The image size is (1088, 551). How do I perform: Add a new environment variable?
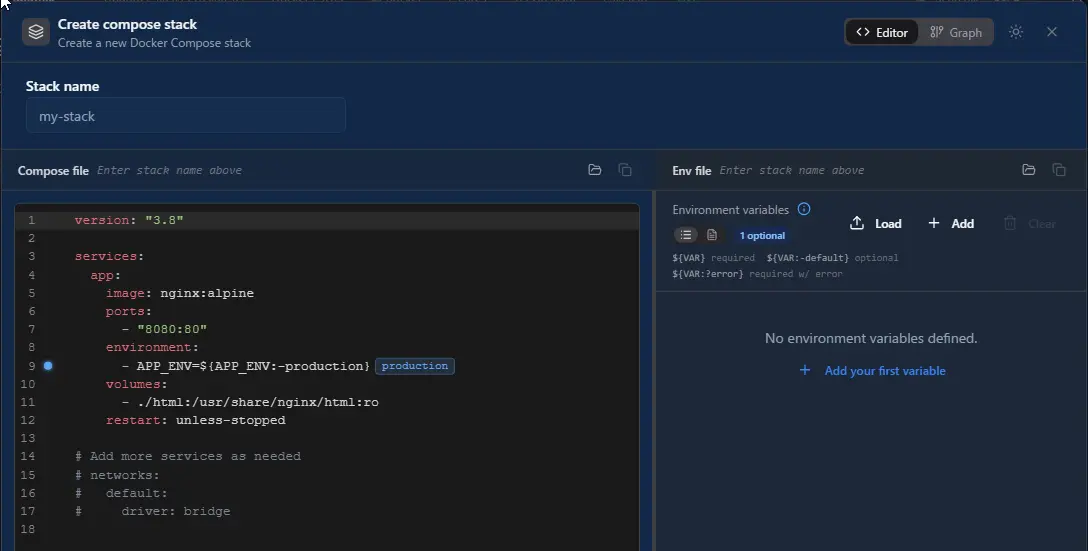click(951, 223)
